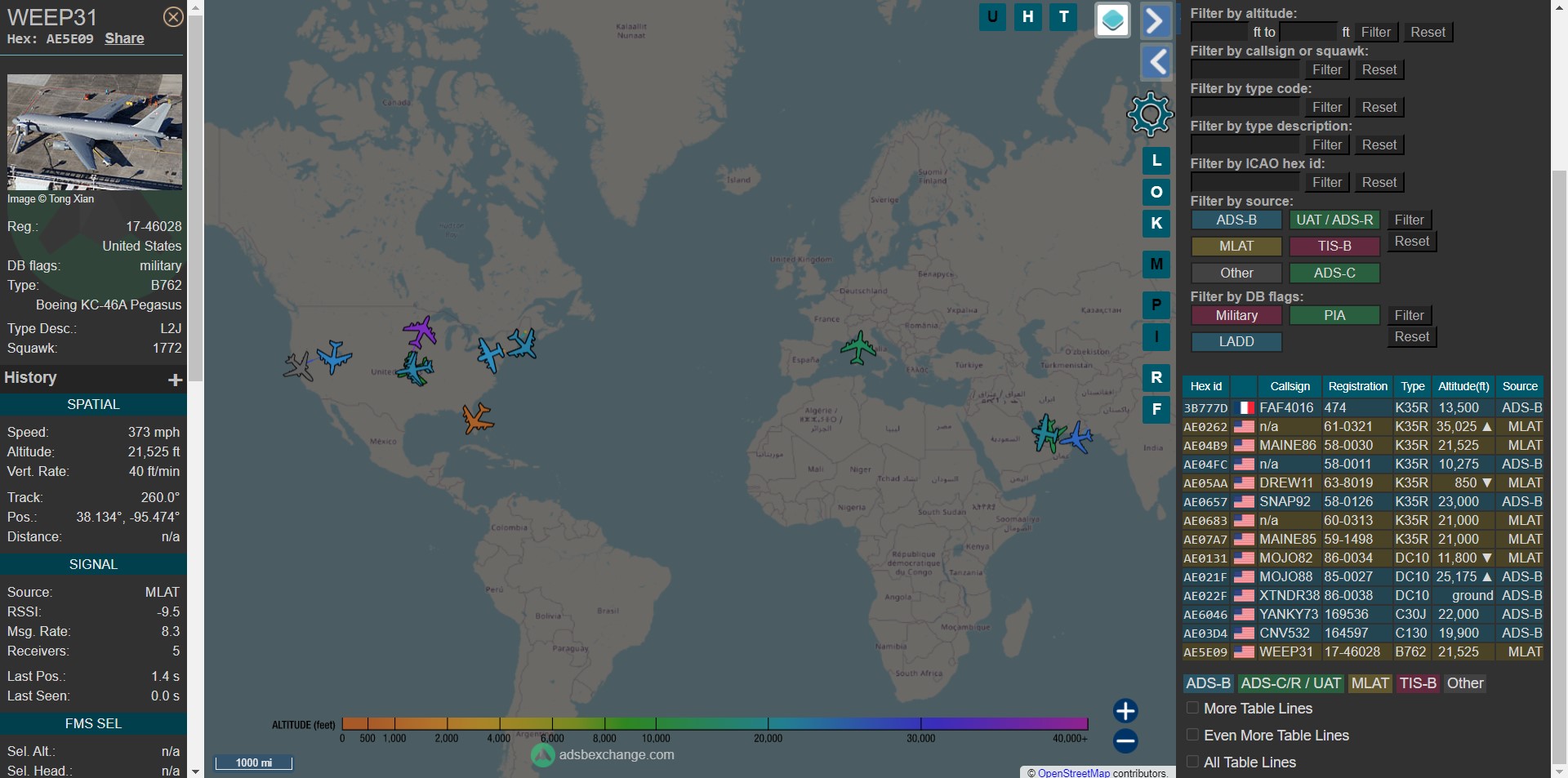The image size is (1568, 778).
Task: Focus the minimum altitude input field
Action: click(x=1220, y=33)
